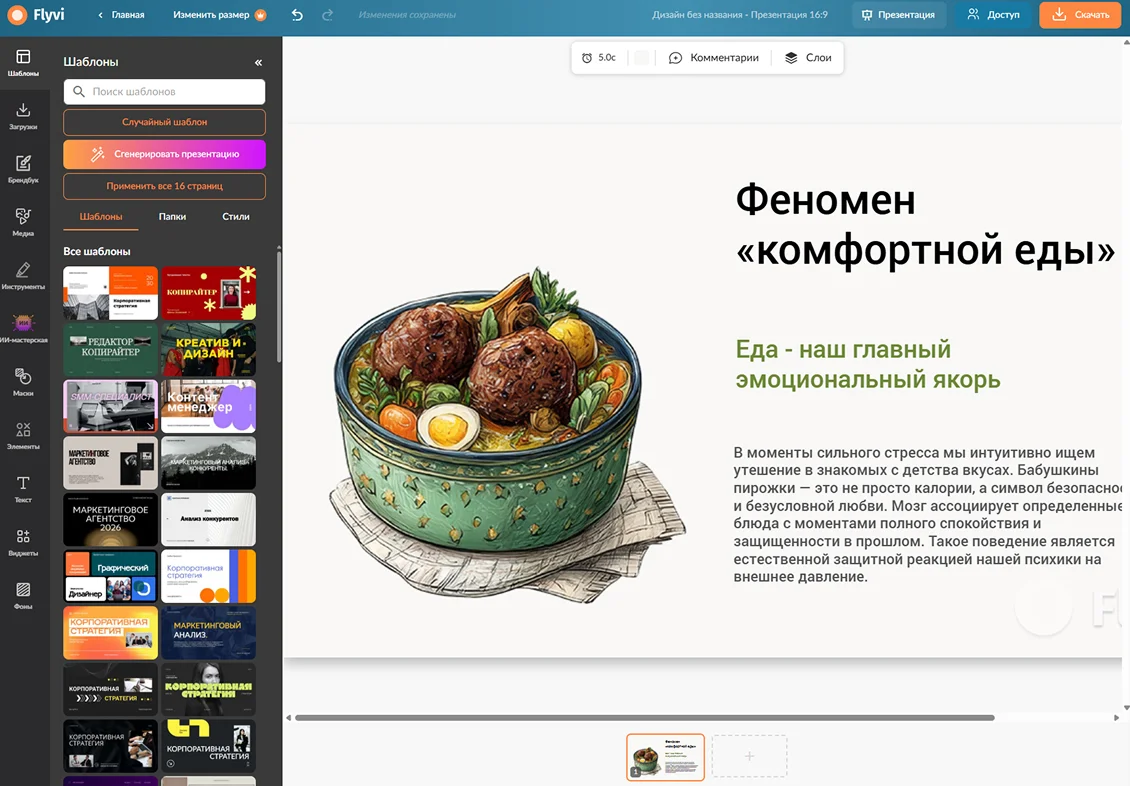Select the orange Корпоративная стратегия building template

click(x=110, y=292)
